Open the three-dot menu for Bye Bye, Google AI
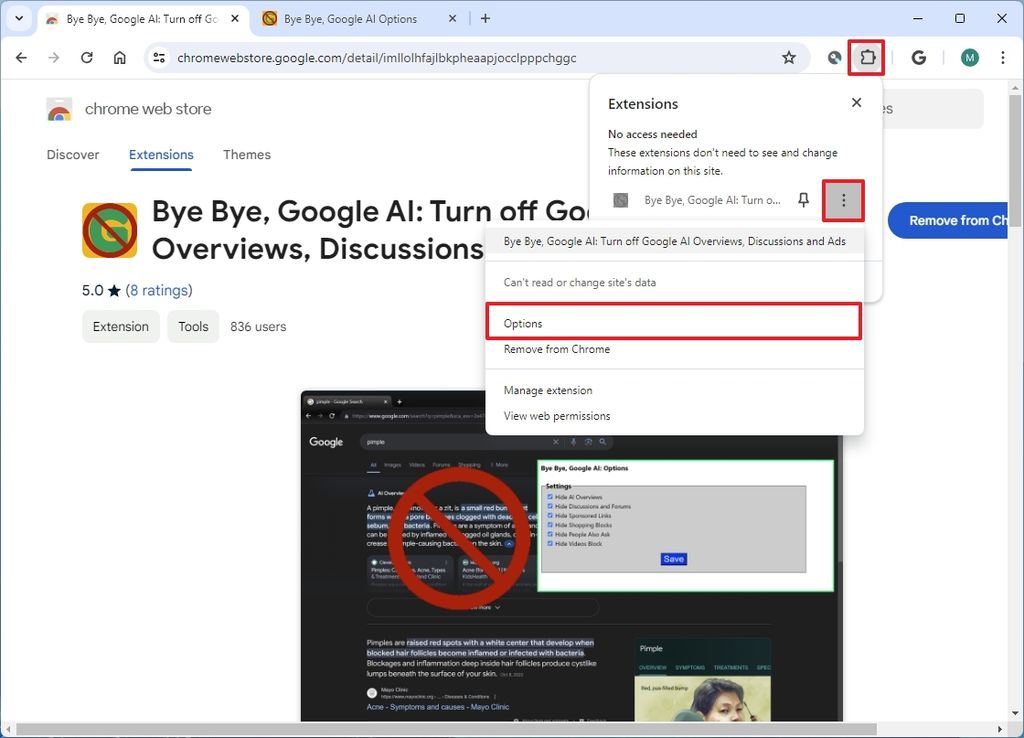The height and width of the screenshot is (738, 1024). tap(843, 200)
